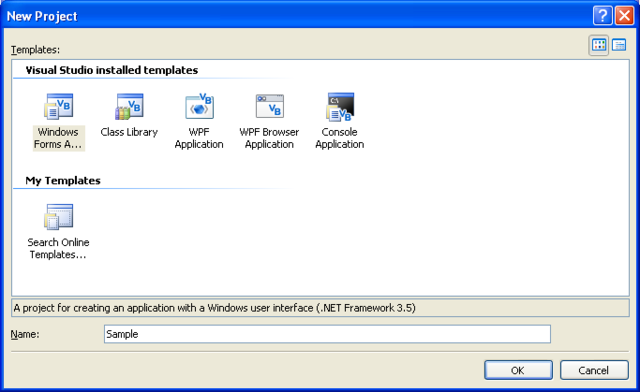Pick the WPF Application template icon
Viewport: 640px width, 392px height.
[199, 106]
